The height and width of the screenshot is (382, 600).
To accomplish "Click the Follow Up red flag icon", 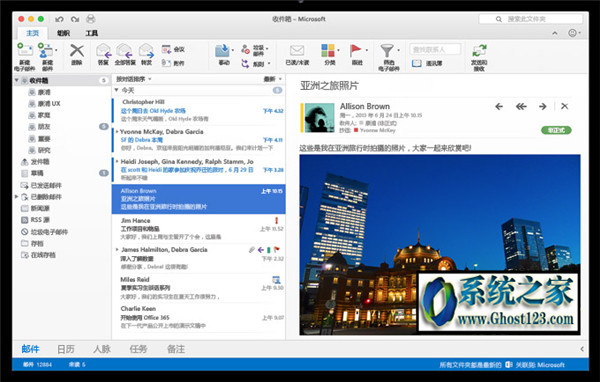I will click(356, 50).
